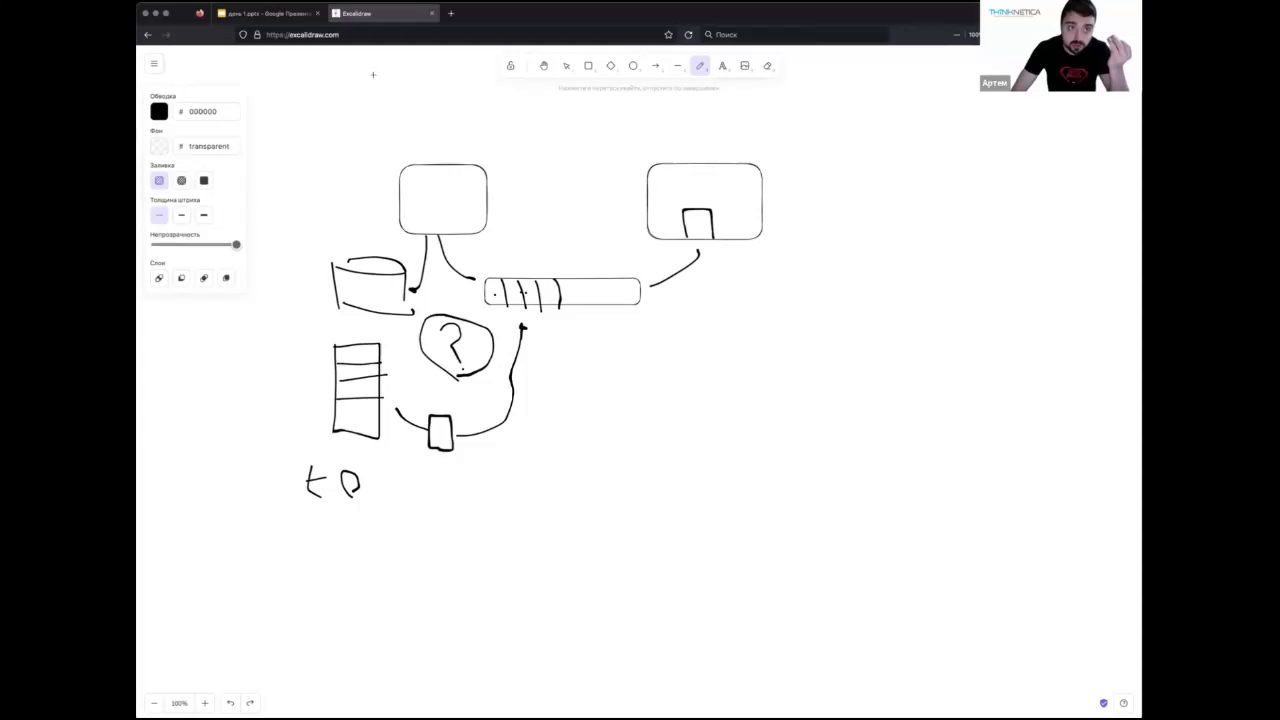Toggle the keep-tool-active lock
This screenshot has height=720, width=1280.
(510, 66)
